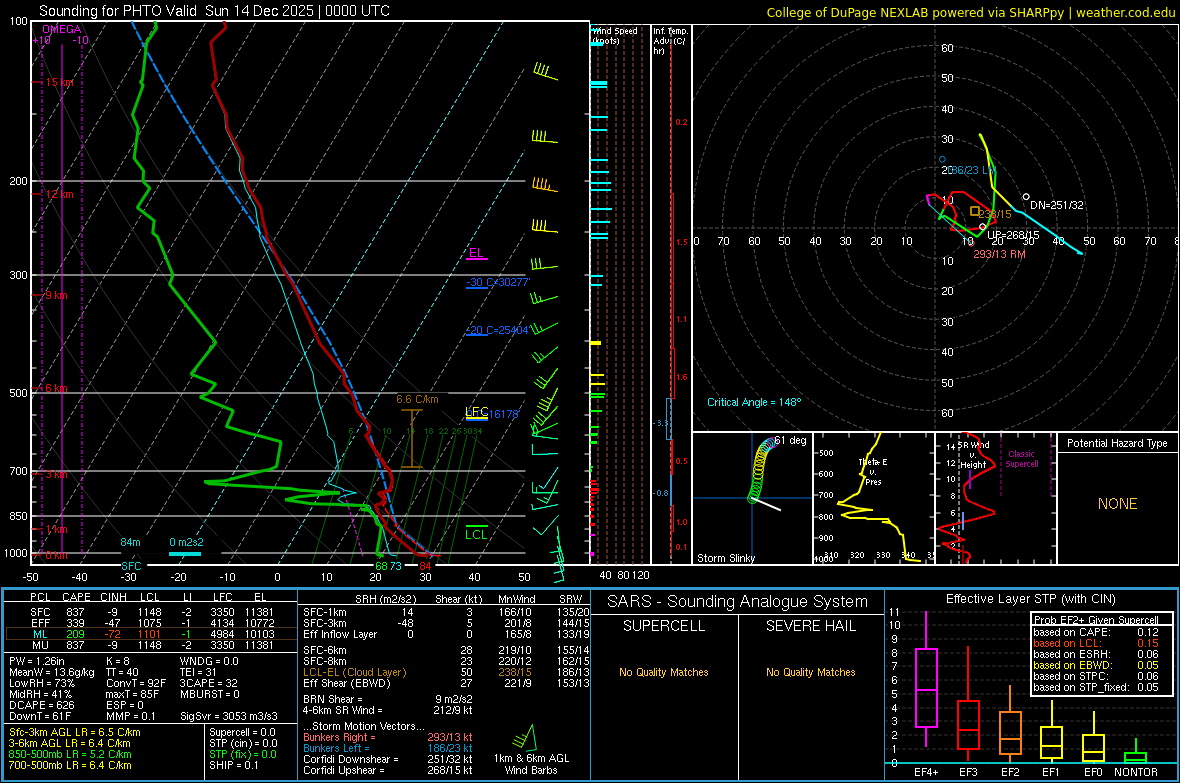1180x783 pixels.
Task: Click the DN=251/32 hodograph label
Action: click(1057, 206)
